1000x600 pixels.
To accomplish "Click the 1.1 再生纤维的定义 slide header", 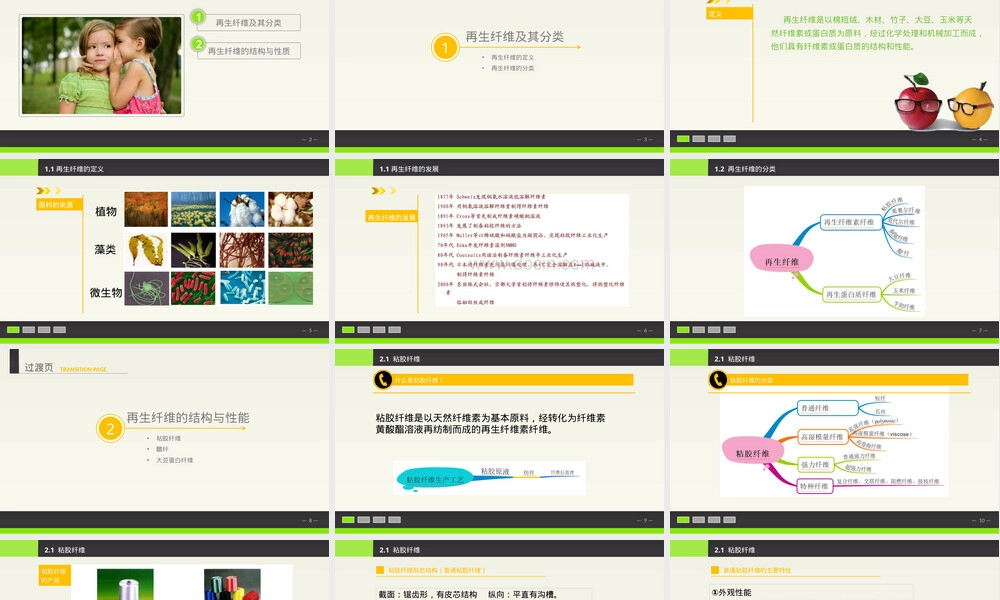I will (74, 169).
